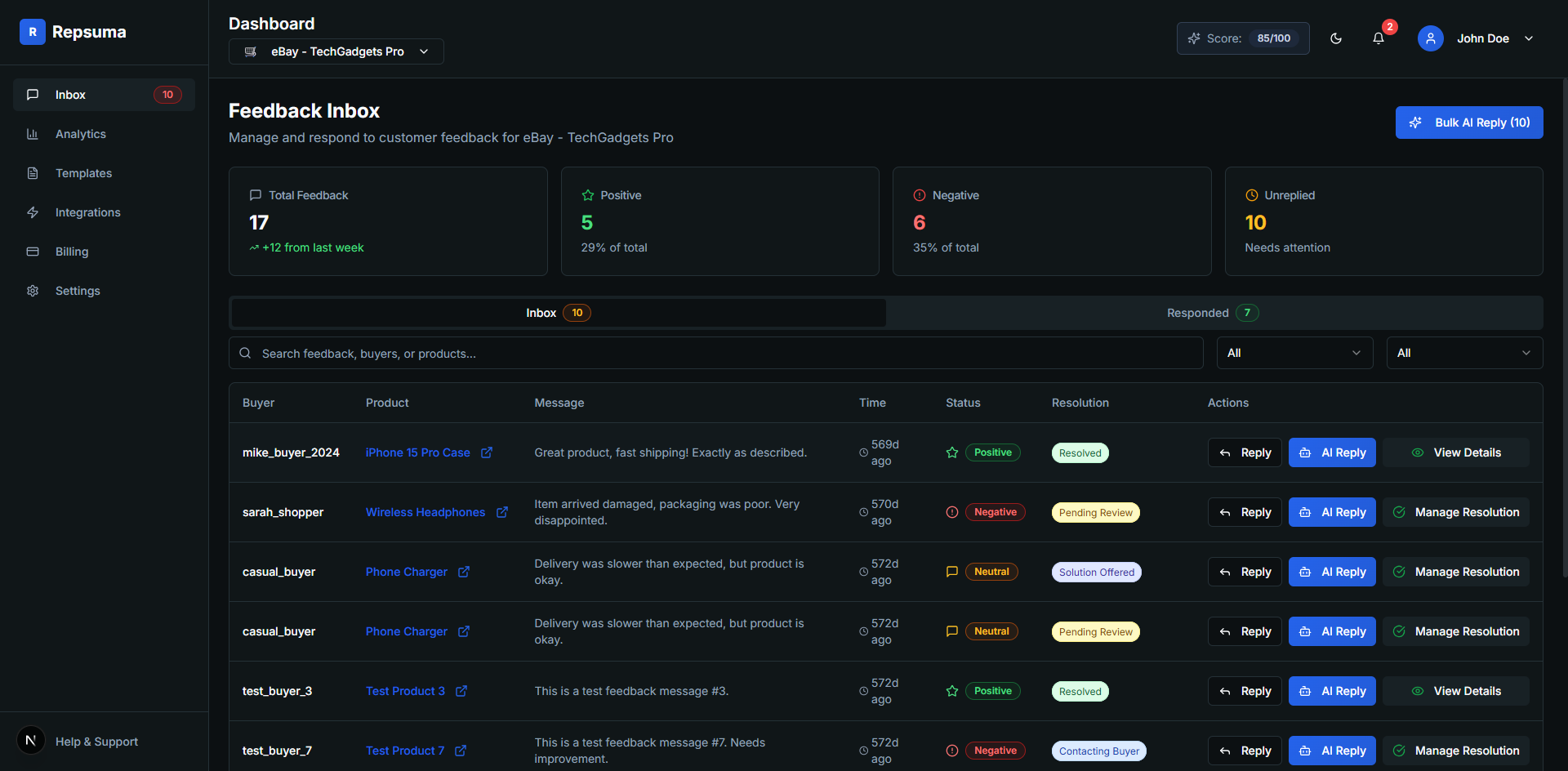Expand the first All filter dropdown
Viewport: 1568px width, 771px height.
pos(1294,353)
